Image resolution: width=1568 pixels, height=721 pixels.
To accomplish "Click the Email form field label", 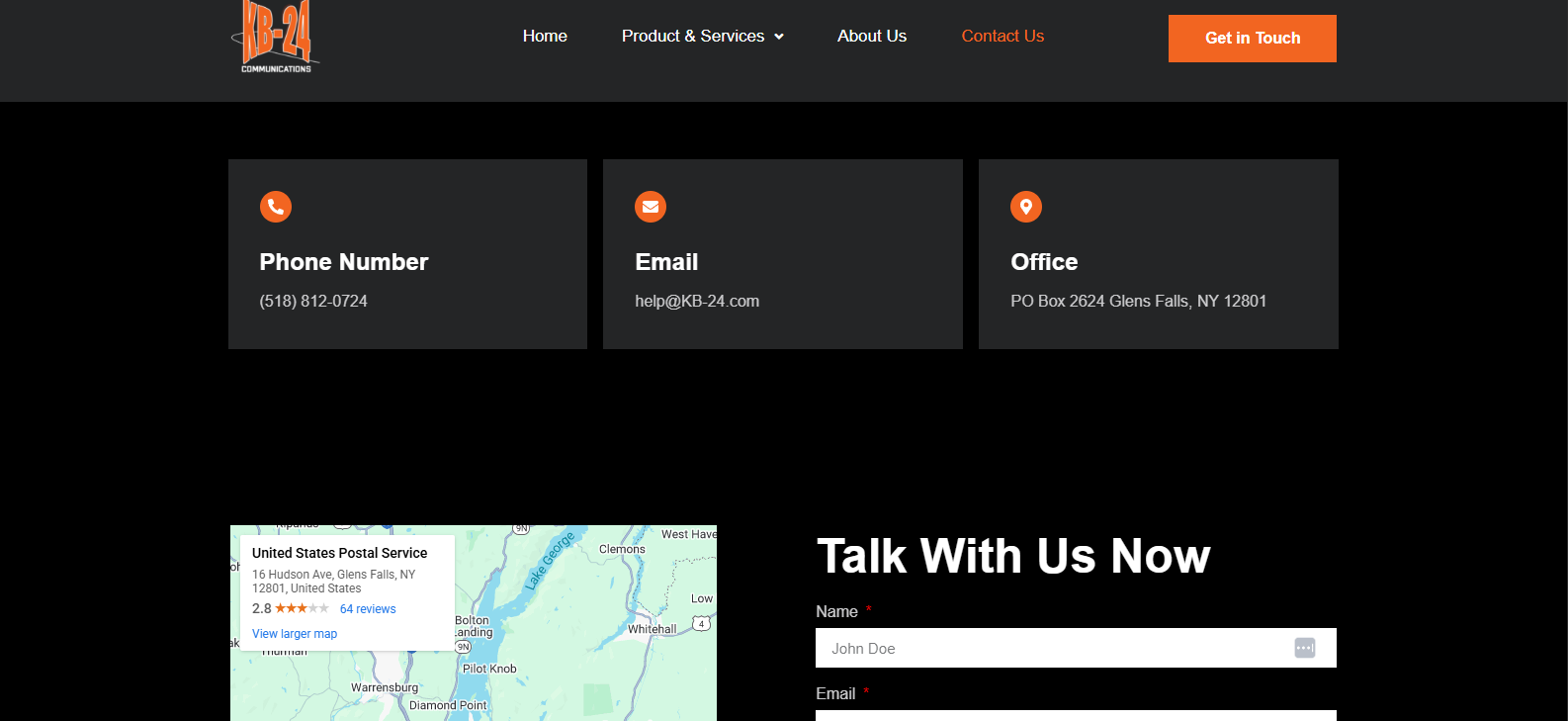I will (x=835, y=693).
